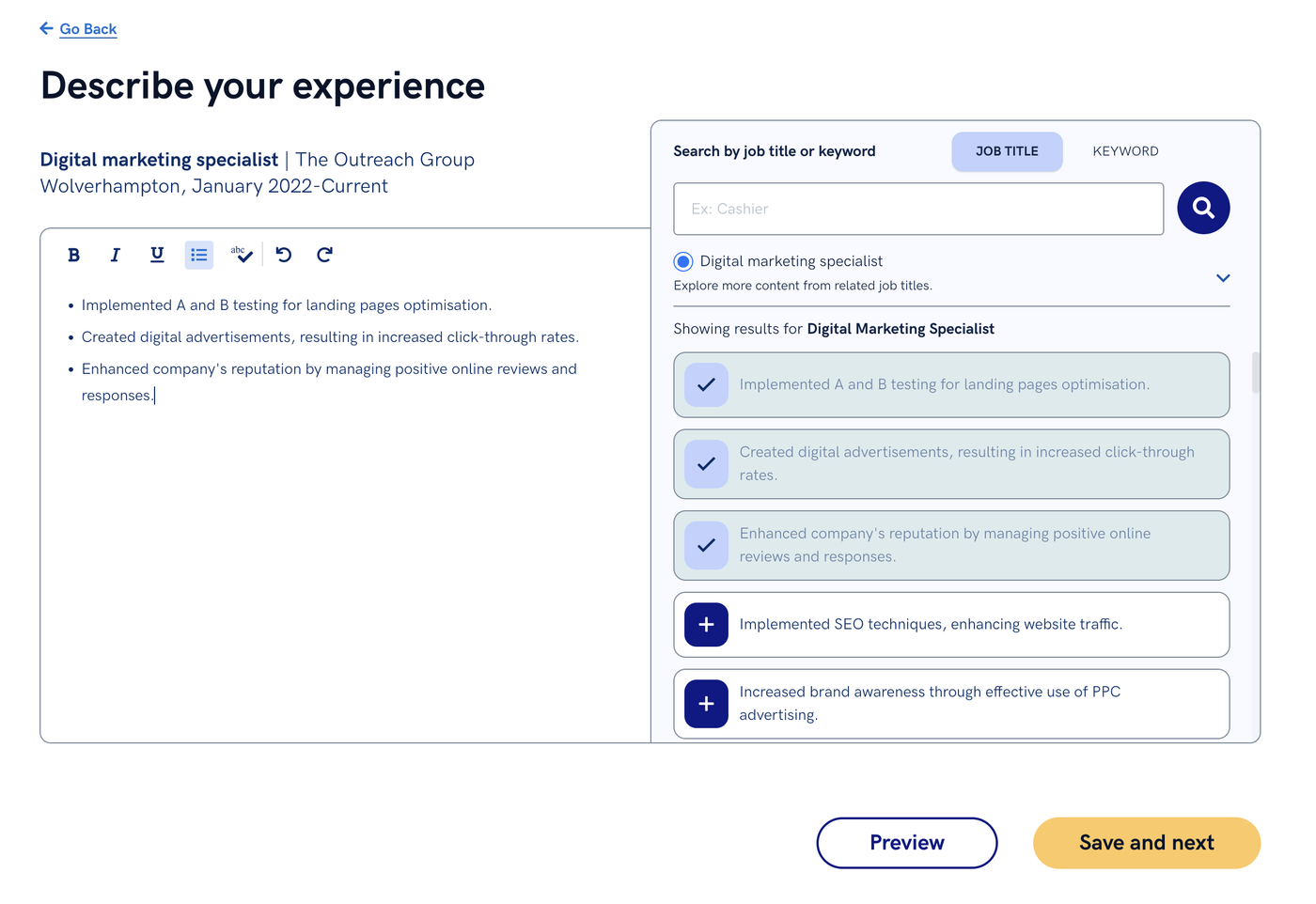Image resolution: width=1316 pixels, height=904 pixels.
Task: Select the Digital marketing specialist radio button
Action: point(683,261)
